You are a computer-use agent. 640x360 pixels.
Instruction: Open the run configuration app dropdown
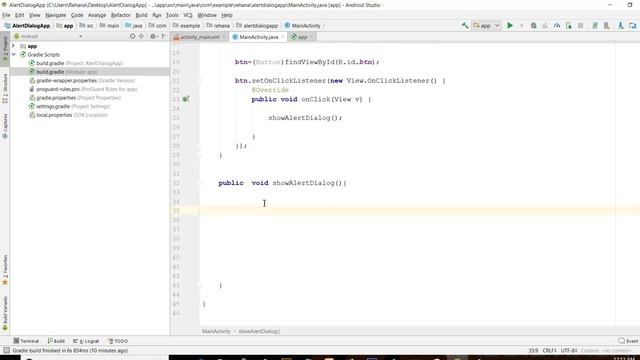pos(486,25)
